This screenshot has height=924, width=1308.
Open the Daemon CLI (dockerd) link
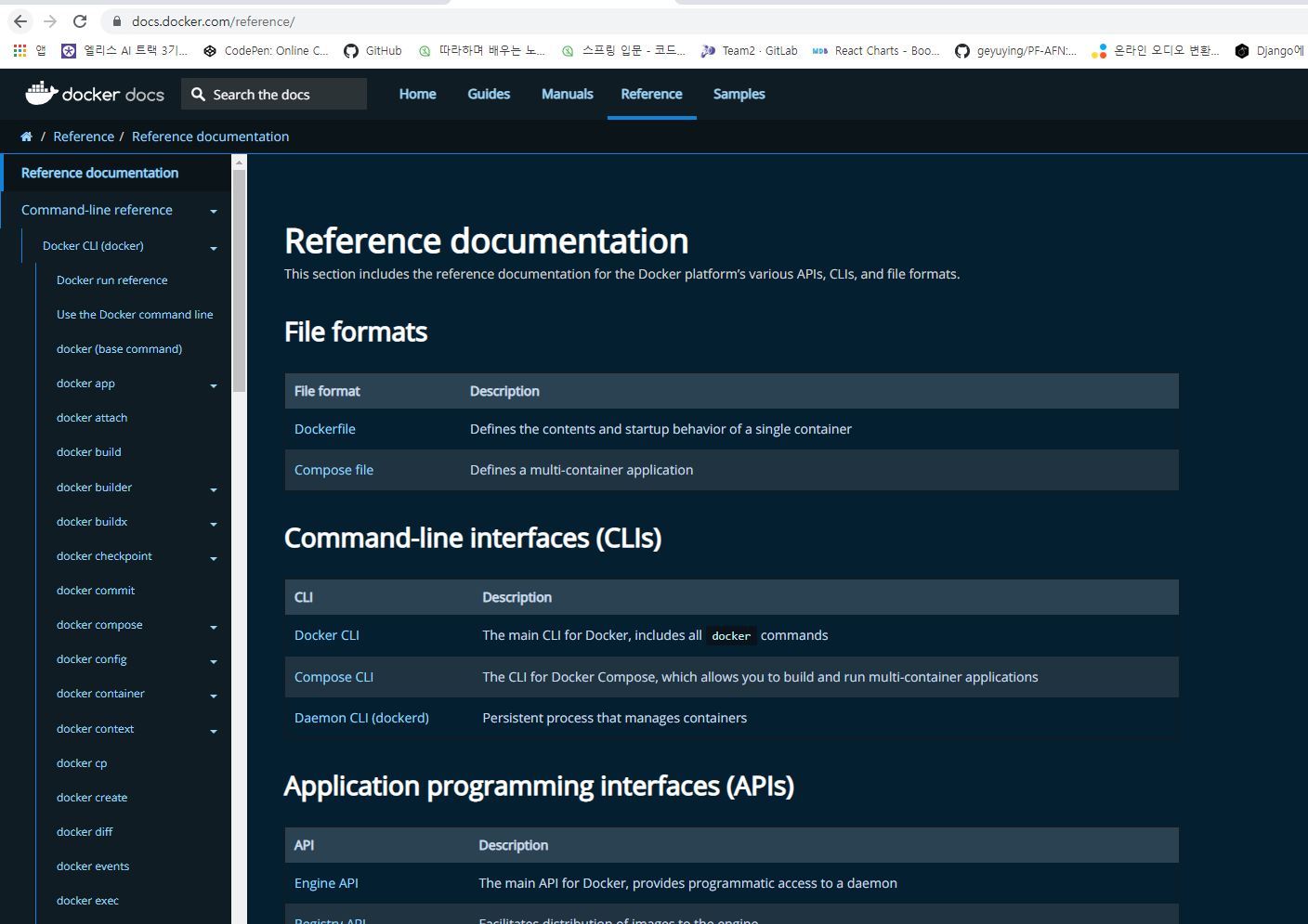(361, 718)
